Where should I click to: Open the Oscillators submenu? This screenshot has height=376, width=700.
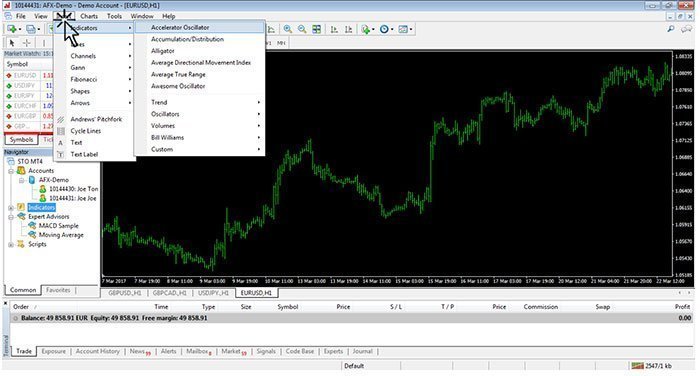pos(199,114)
